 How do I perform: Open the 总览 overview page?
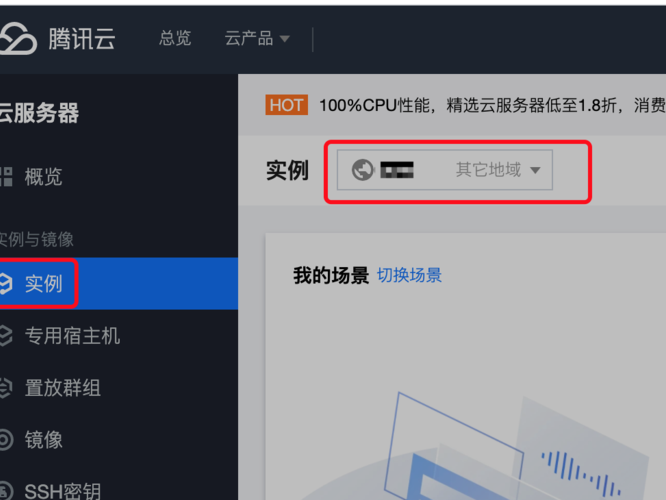(x=175, y=39)
